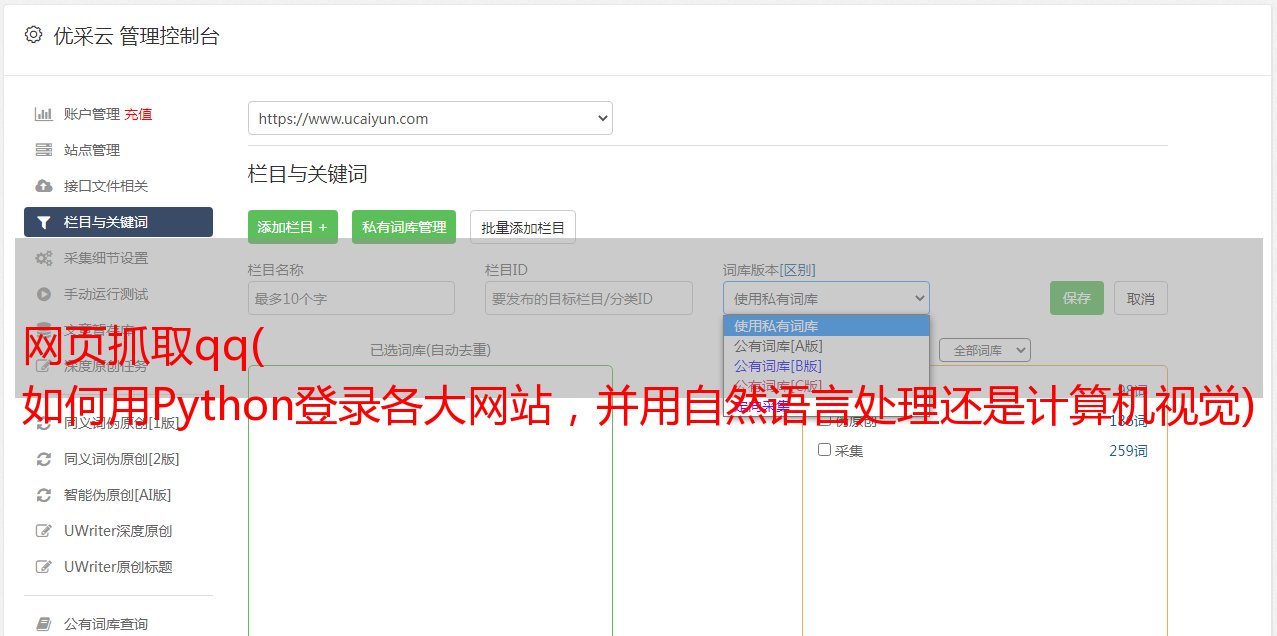Click the red 充值 link
Image resolution: width=1277 pixels, height=636 pixels.
coord(138,114)
